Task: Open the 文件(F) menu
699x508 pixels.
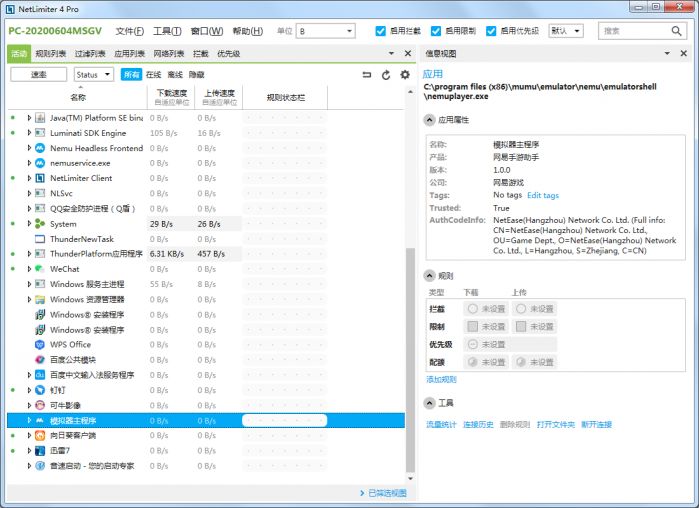Action: pyautogui.click(x=130, y=31)
